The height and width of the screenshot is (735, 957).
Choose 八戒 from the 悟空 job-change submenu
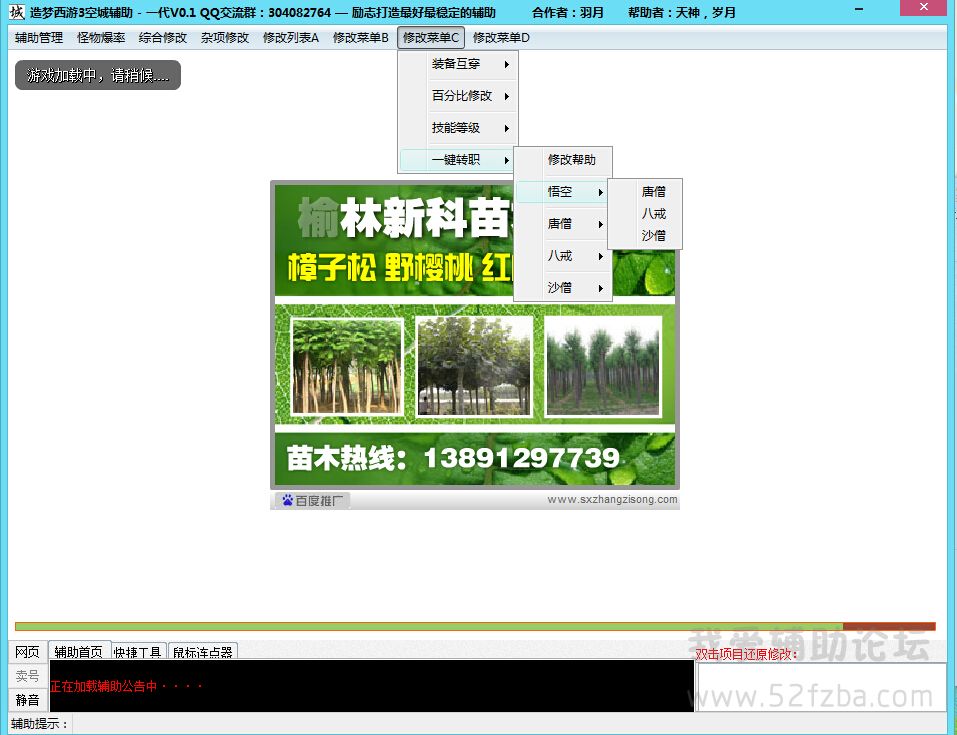(654, 214)
